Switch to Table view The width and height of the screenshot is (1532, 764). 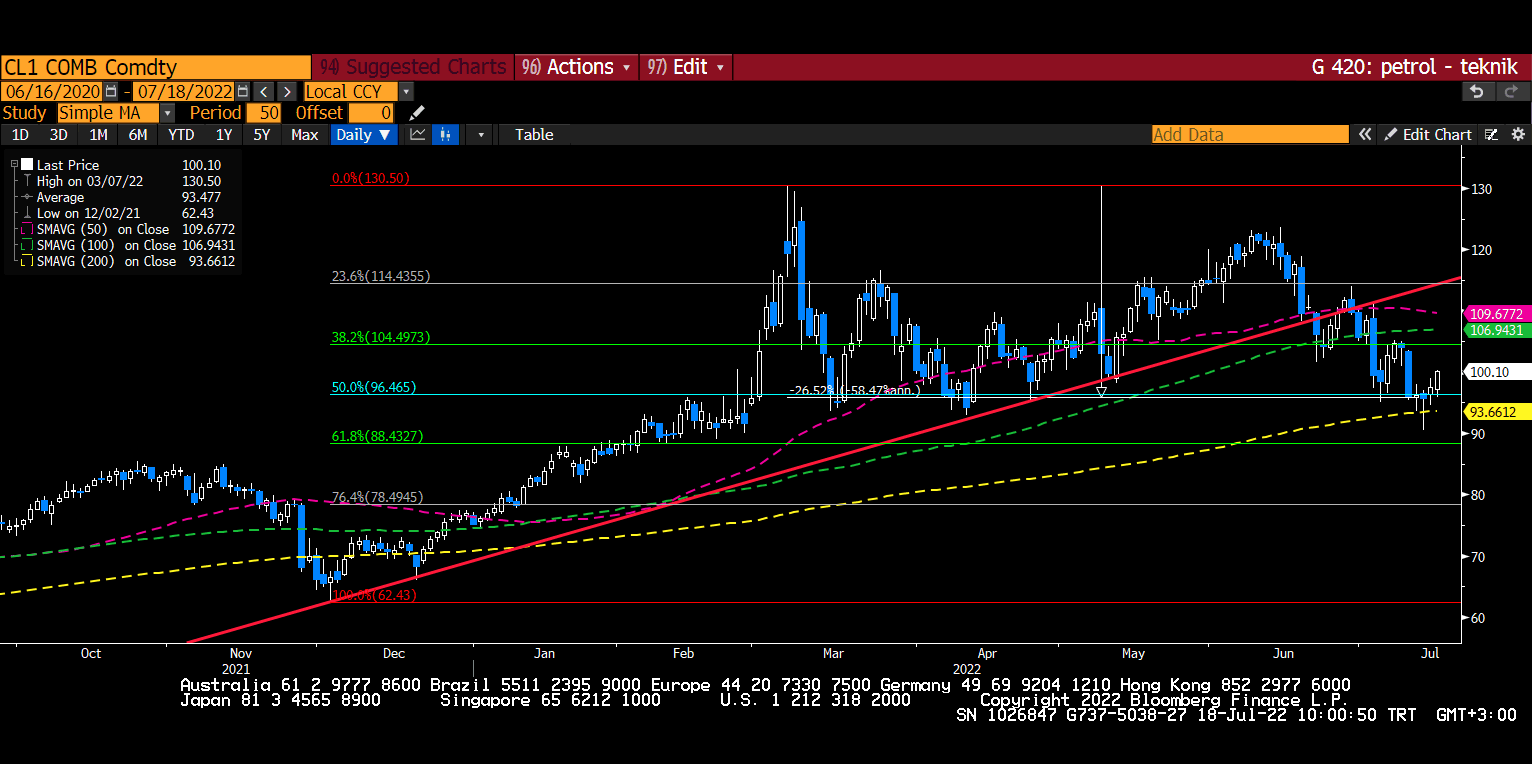(x=534, y=135)
